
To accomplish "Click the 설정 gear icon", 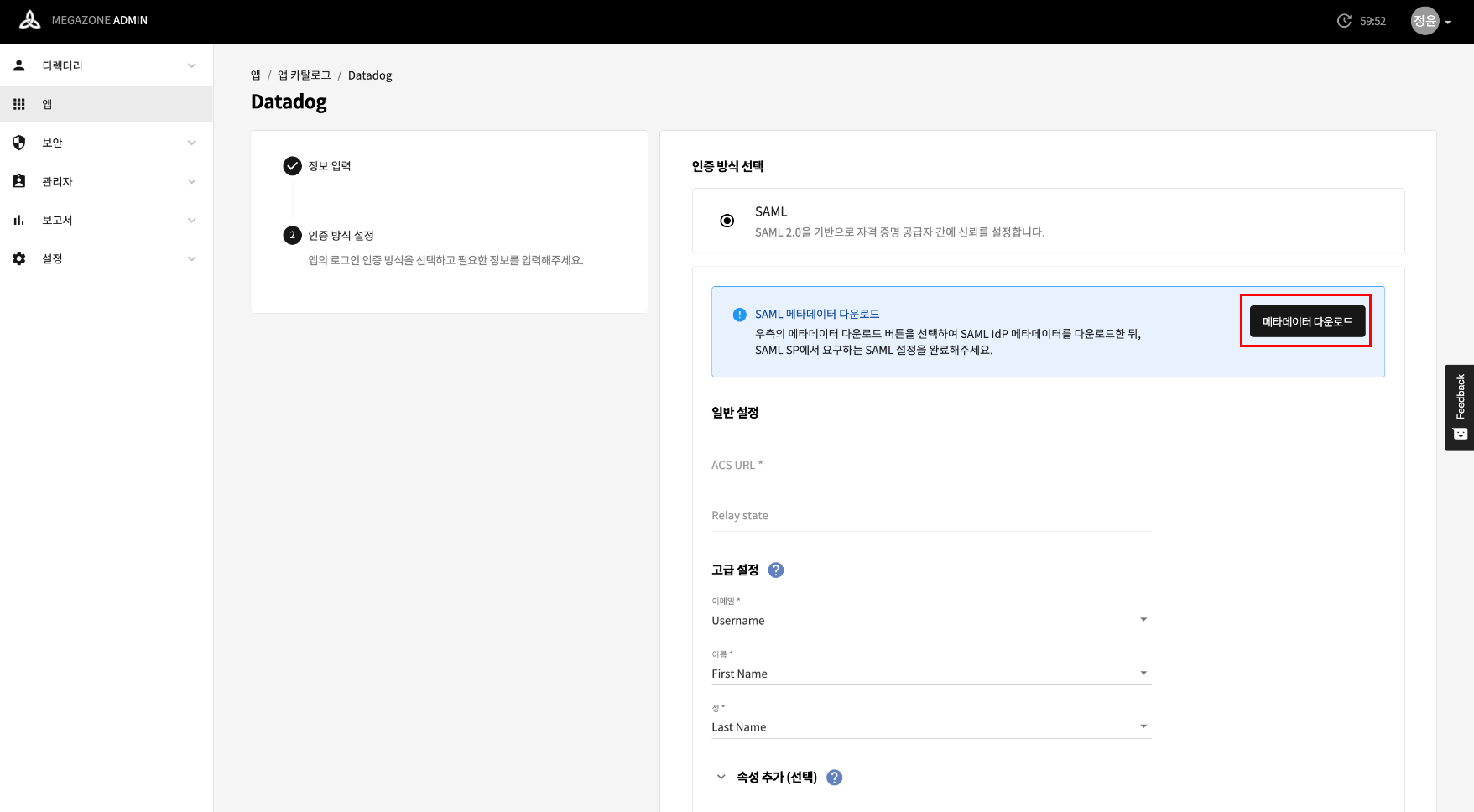I will (x=19, y=258).
